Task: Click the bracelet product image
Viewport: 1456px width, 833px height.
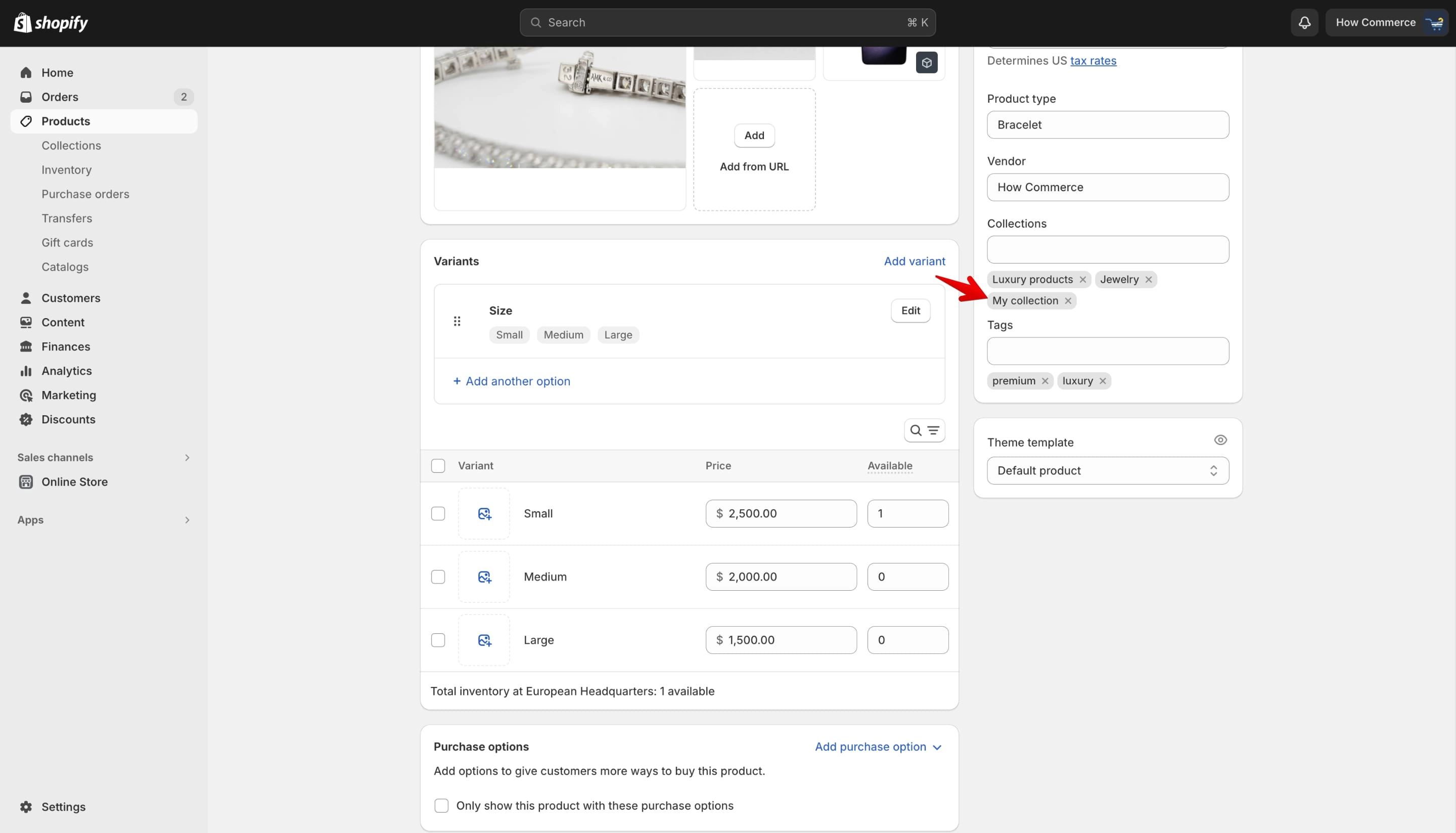Action: click(x=559, y=108)
